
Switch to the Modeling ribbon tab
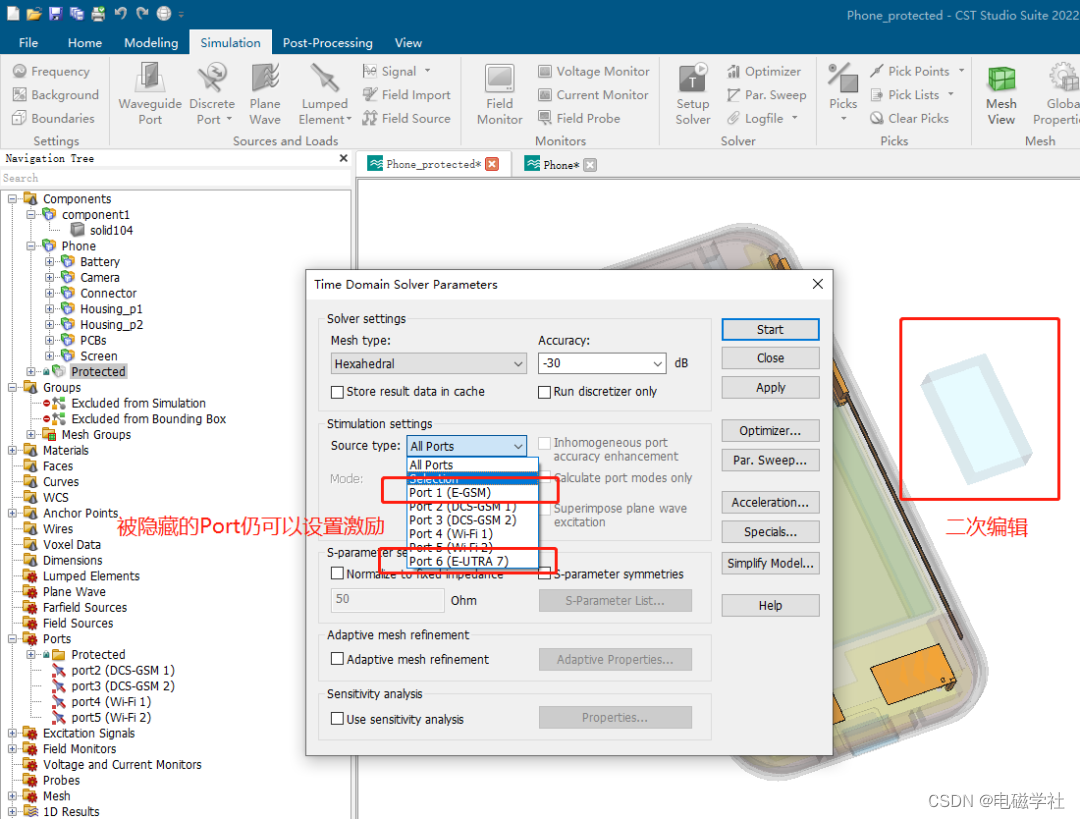click(x=151, y=43)
